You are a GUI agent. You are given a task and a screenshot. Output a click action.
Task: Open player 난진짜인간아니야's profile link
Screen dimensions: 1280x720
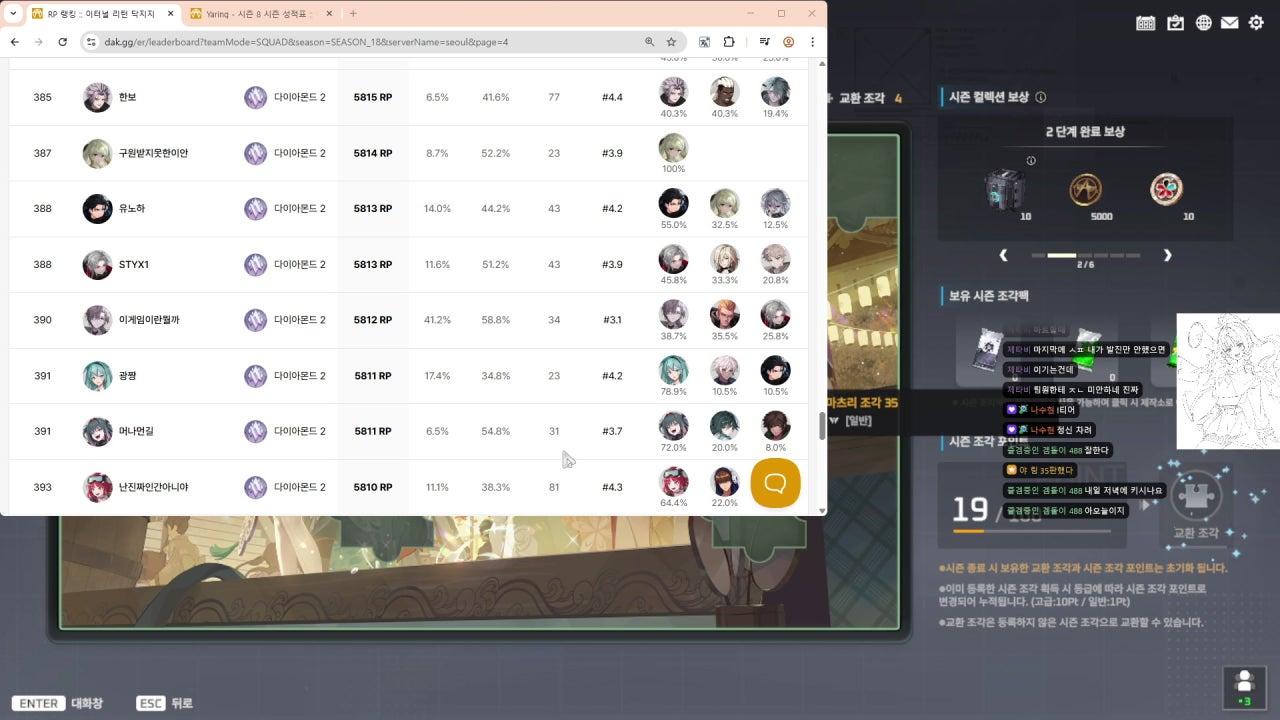(153, 487)
